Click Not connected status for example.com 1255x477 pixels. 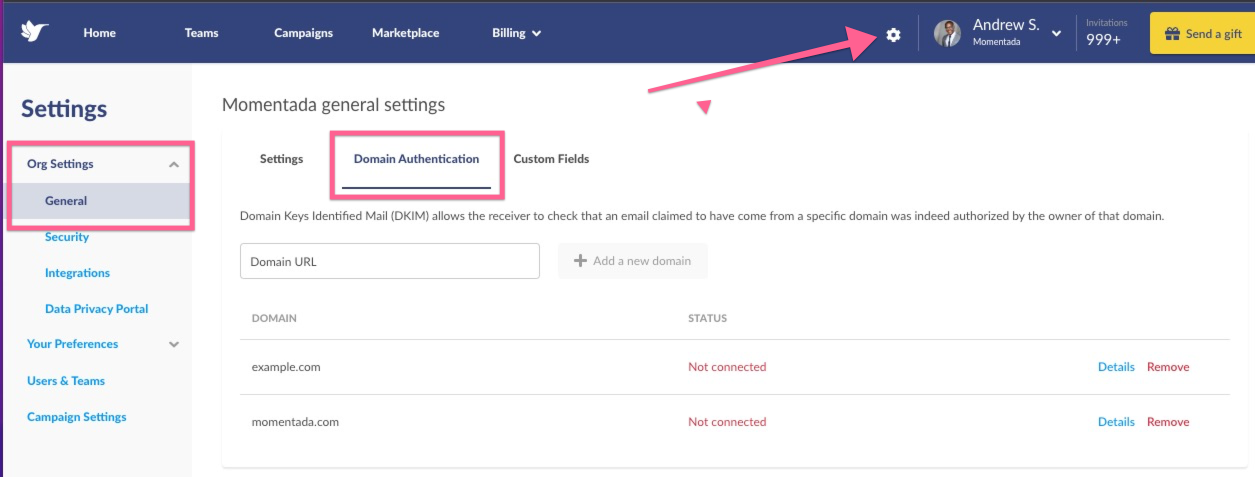(727, 367)
